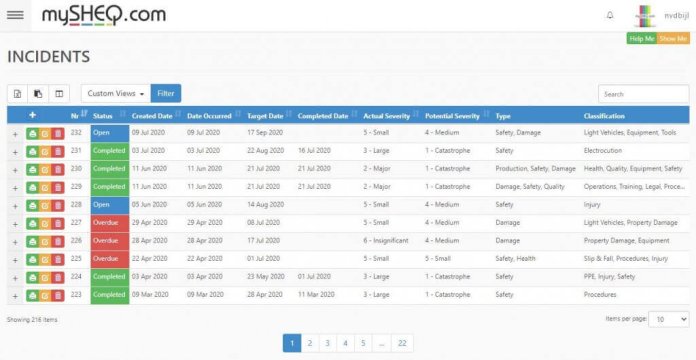Click Completed status of incident 224
696x360 pixels.
(x=110, y=277)
